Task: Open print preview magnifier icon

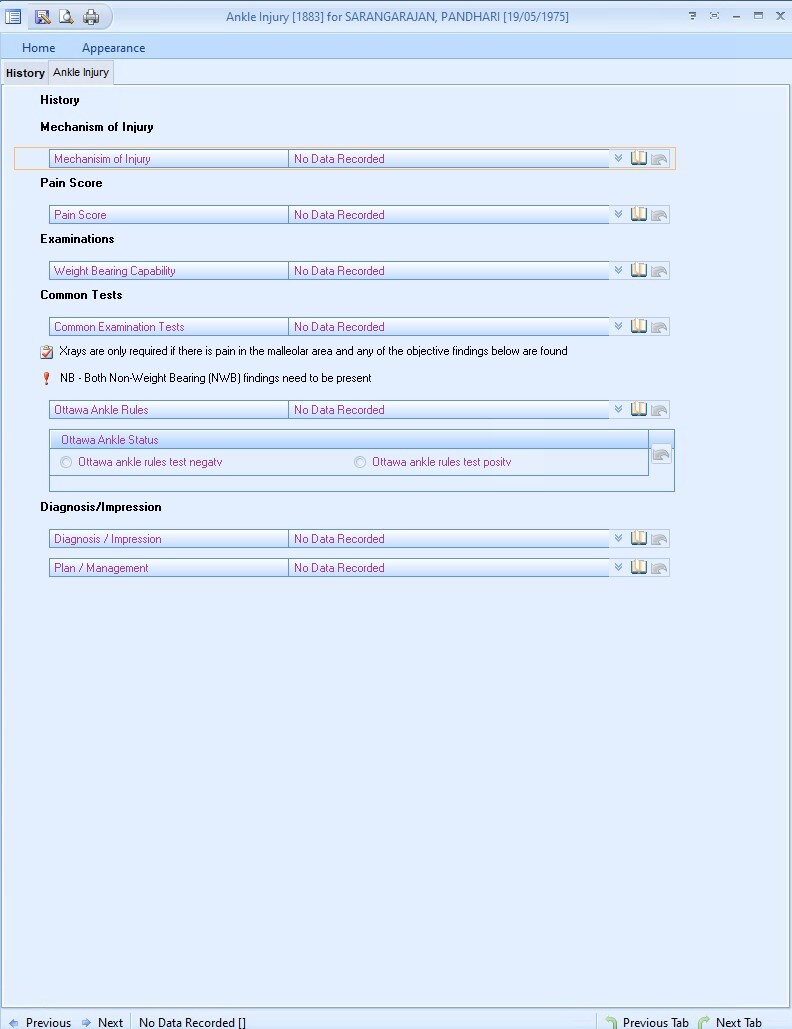Action: click(x=66, y=16)
